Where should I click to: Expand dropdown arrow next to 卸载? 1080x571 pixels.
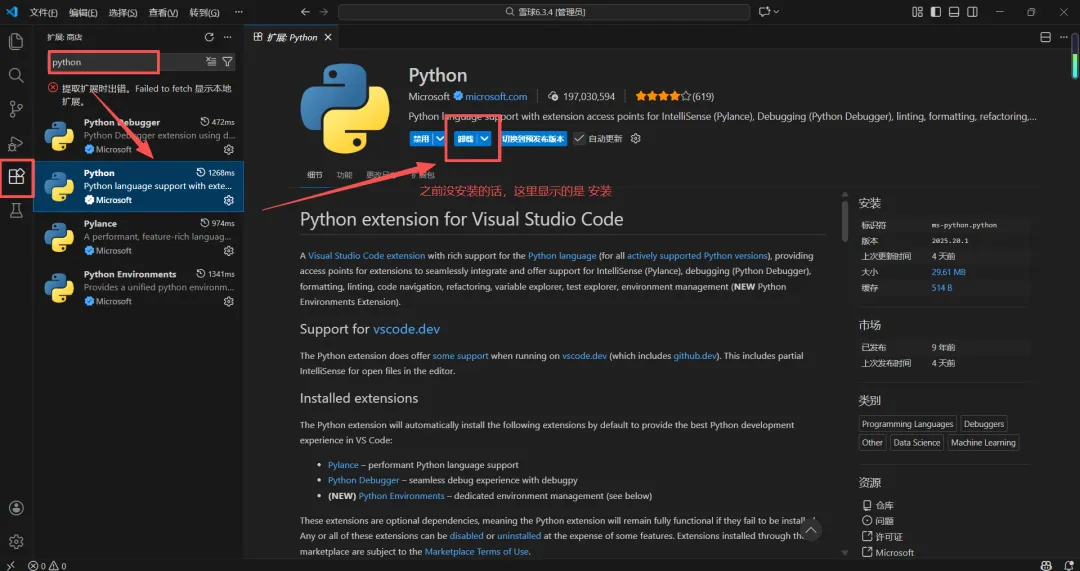coord(485,138)
